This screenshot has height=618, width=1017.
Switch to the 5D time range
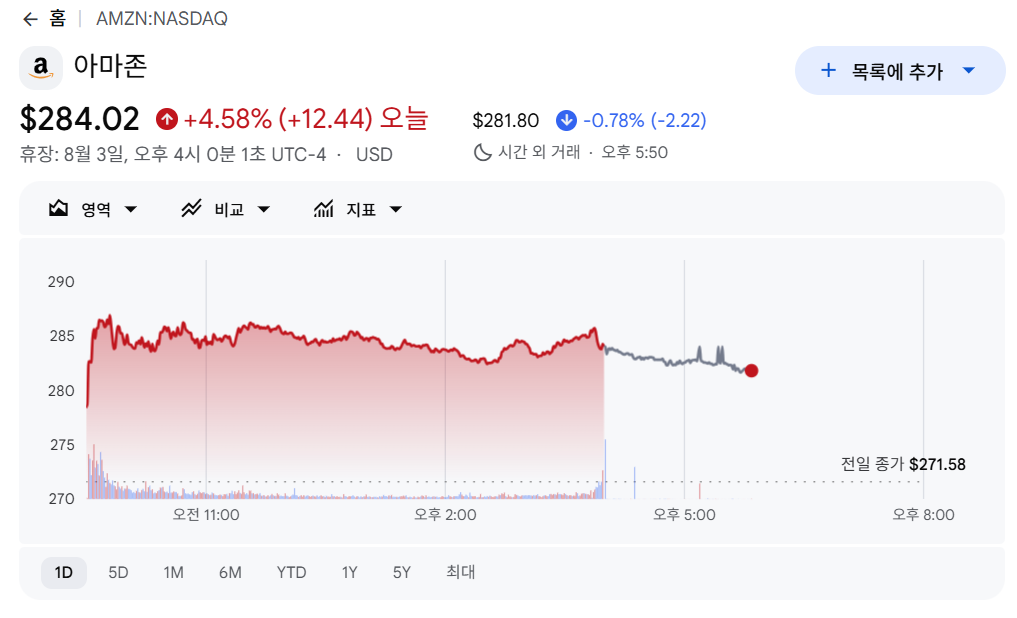pos(118,573)
